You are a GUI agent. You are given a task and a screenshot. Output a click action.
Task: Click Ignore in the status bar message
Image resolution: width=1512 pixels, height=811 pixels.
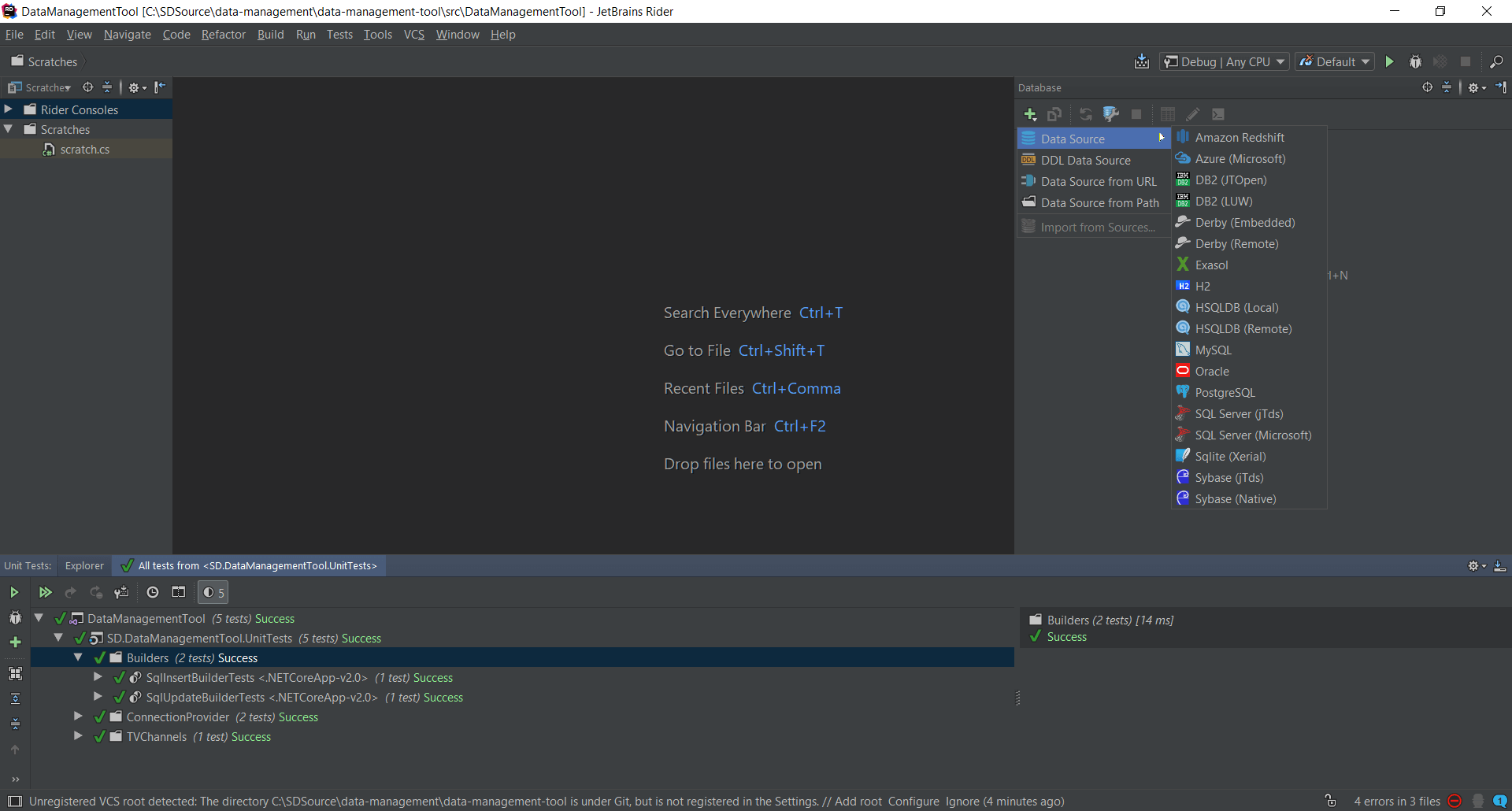click(x=962, y=801)
